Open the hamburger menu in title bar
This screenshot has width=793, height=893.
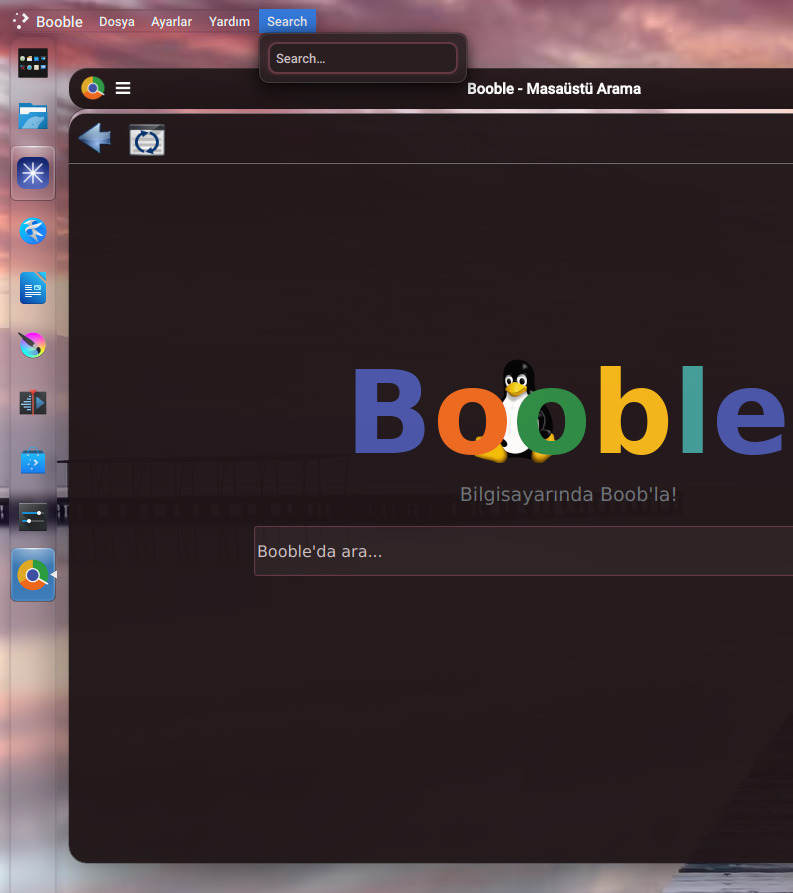[x=123, y=88]
